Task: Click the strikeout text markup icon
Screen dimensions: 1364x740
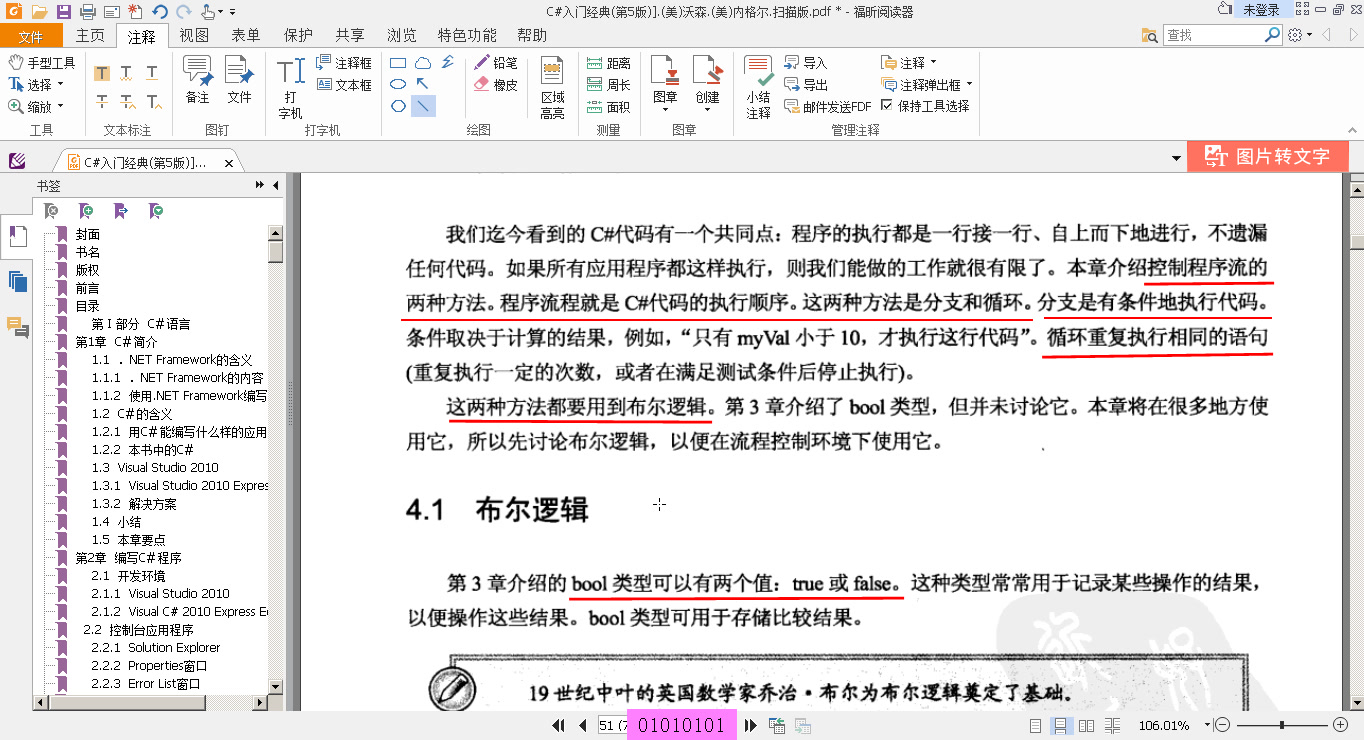Action: [x=102, y=101]
